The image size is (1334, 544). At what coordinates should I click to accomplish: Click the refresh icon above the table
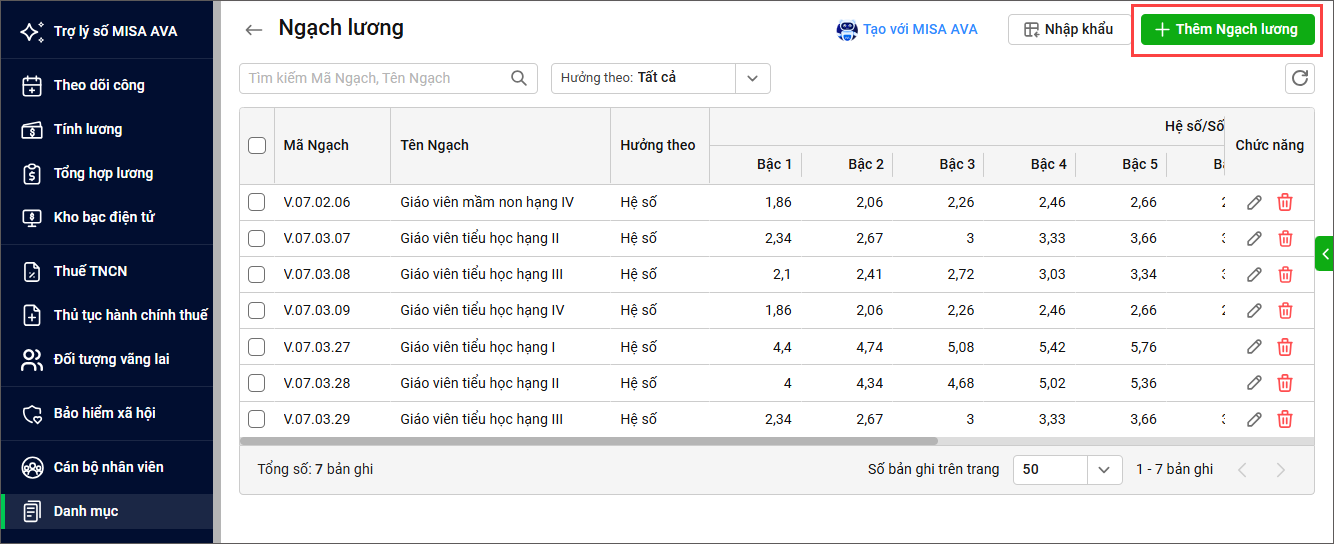coord(1299,78)
